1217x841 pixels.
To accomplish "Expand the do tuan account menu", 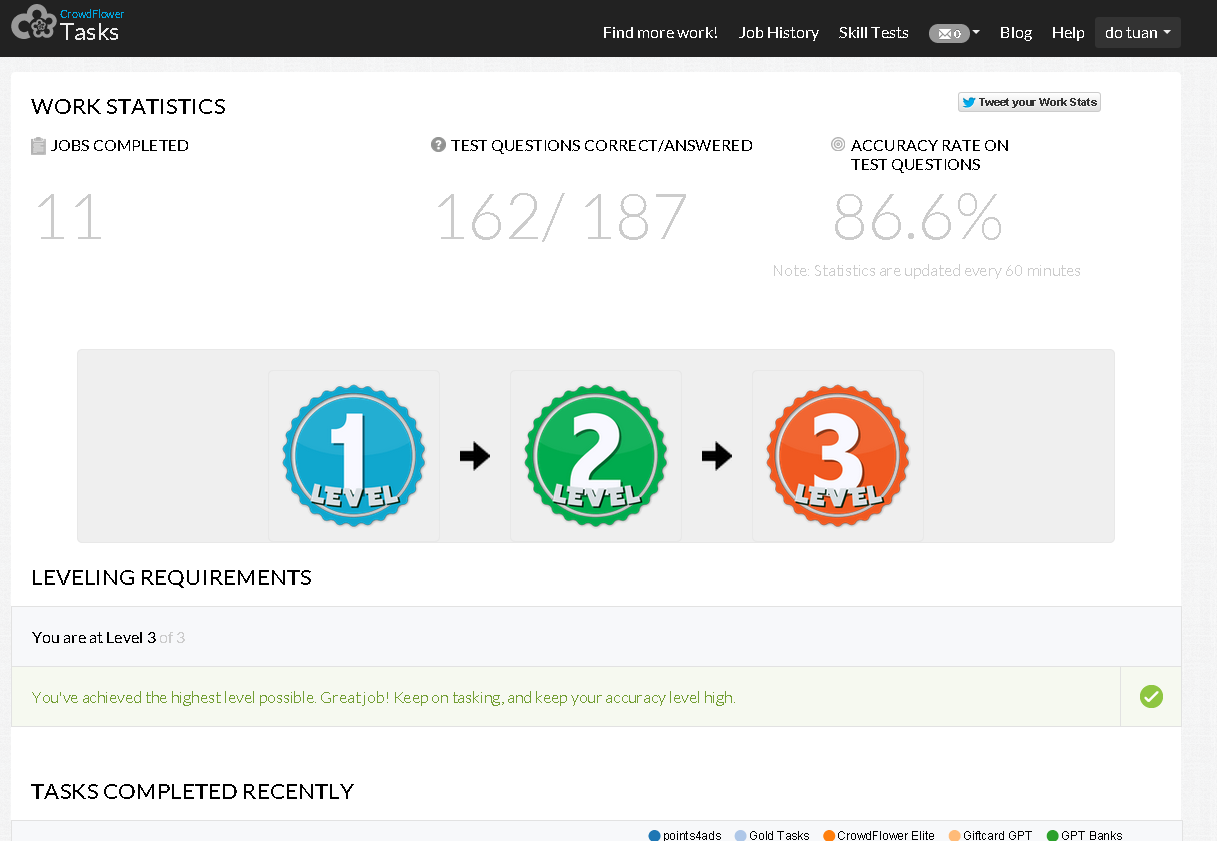I will point(1137,33).
